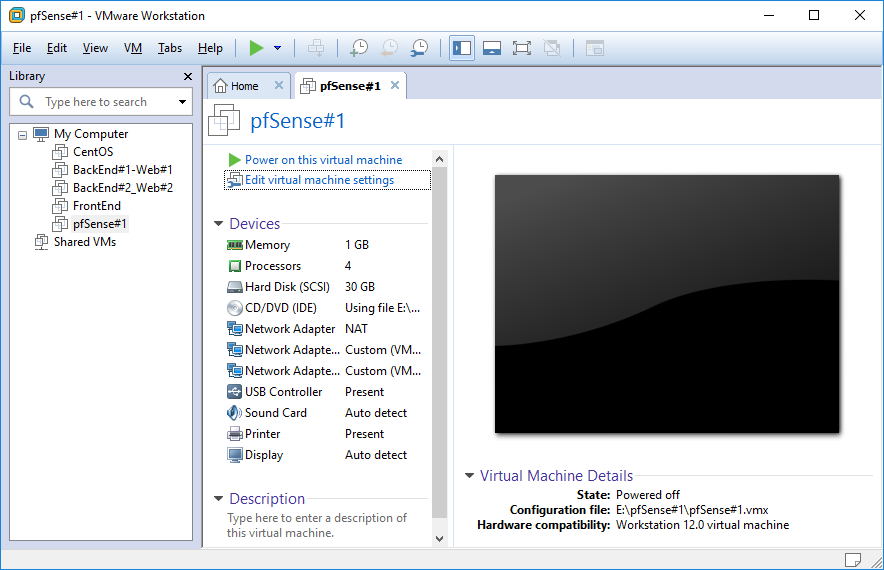884x570 pixels.
Task: Select the FrontEnd virtual machine
Action: (97, 206)
